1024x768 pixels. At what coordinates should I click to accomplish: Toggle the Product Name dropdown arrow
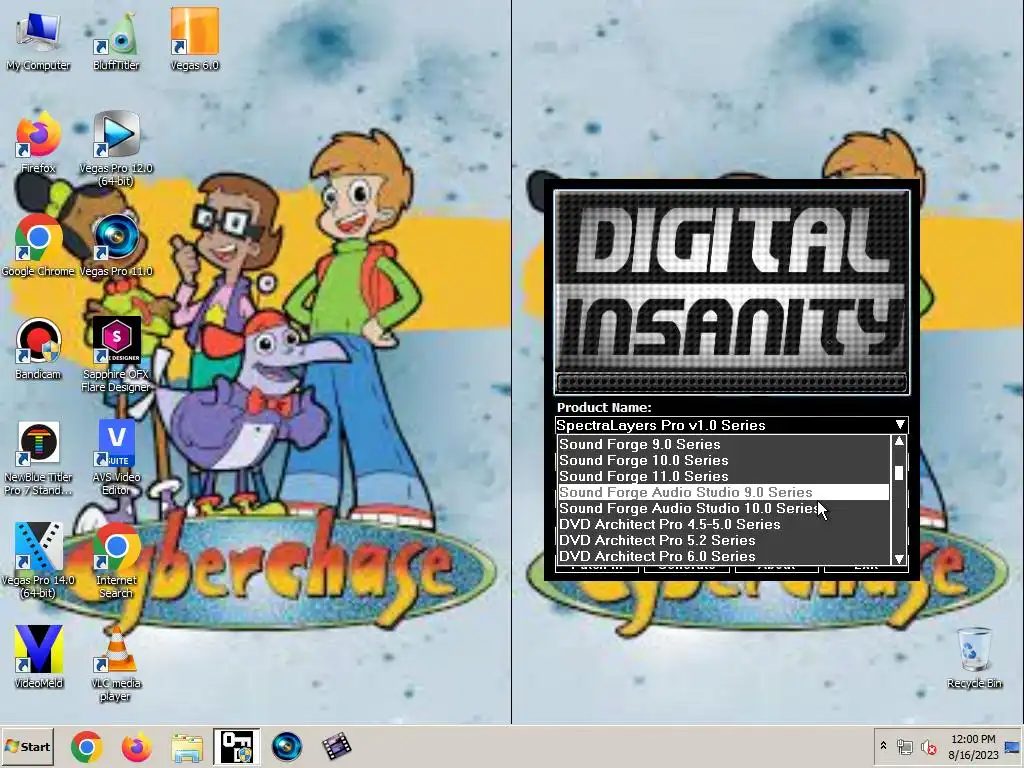pos(900,425)
